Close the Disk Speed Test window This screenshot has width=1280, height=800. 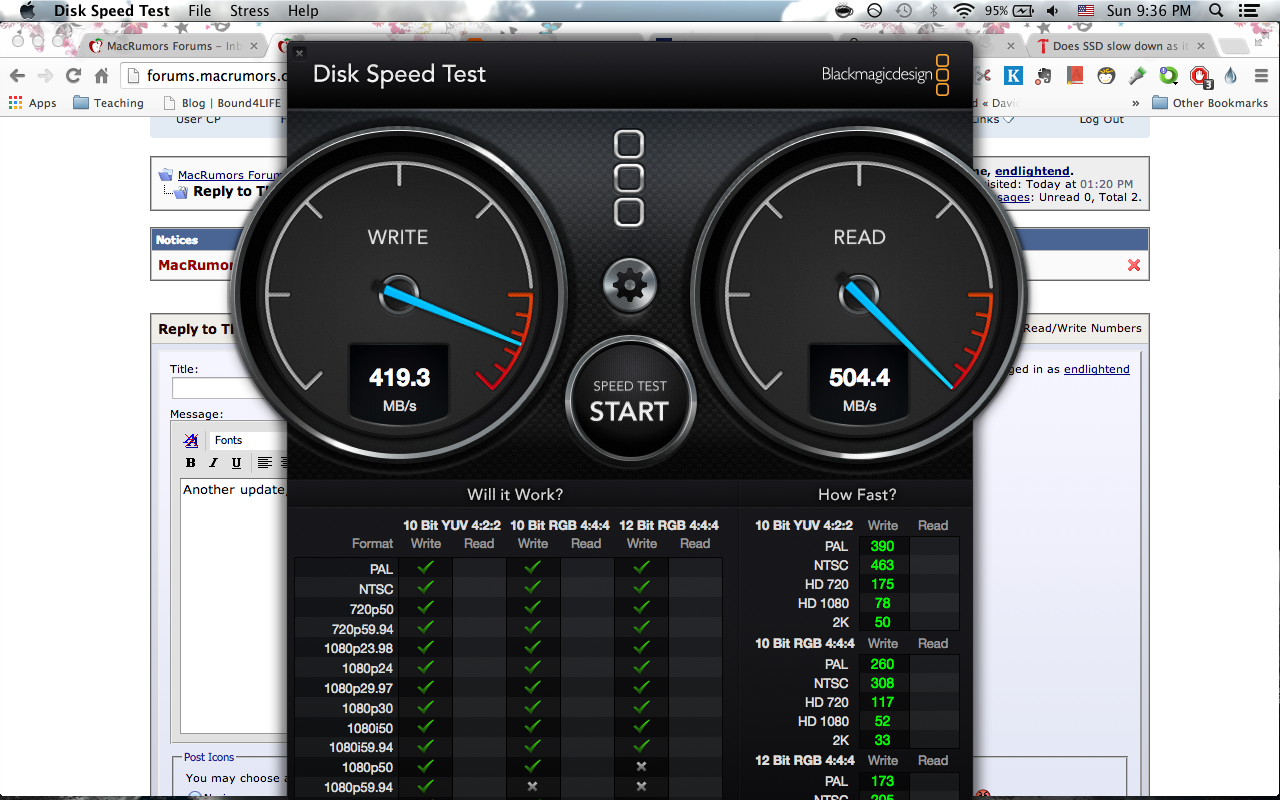[x=299, y=53]
